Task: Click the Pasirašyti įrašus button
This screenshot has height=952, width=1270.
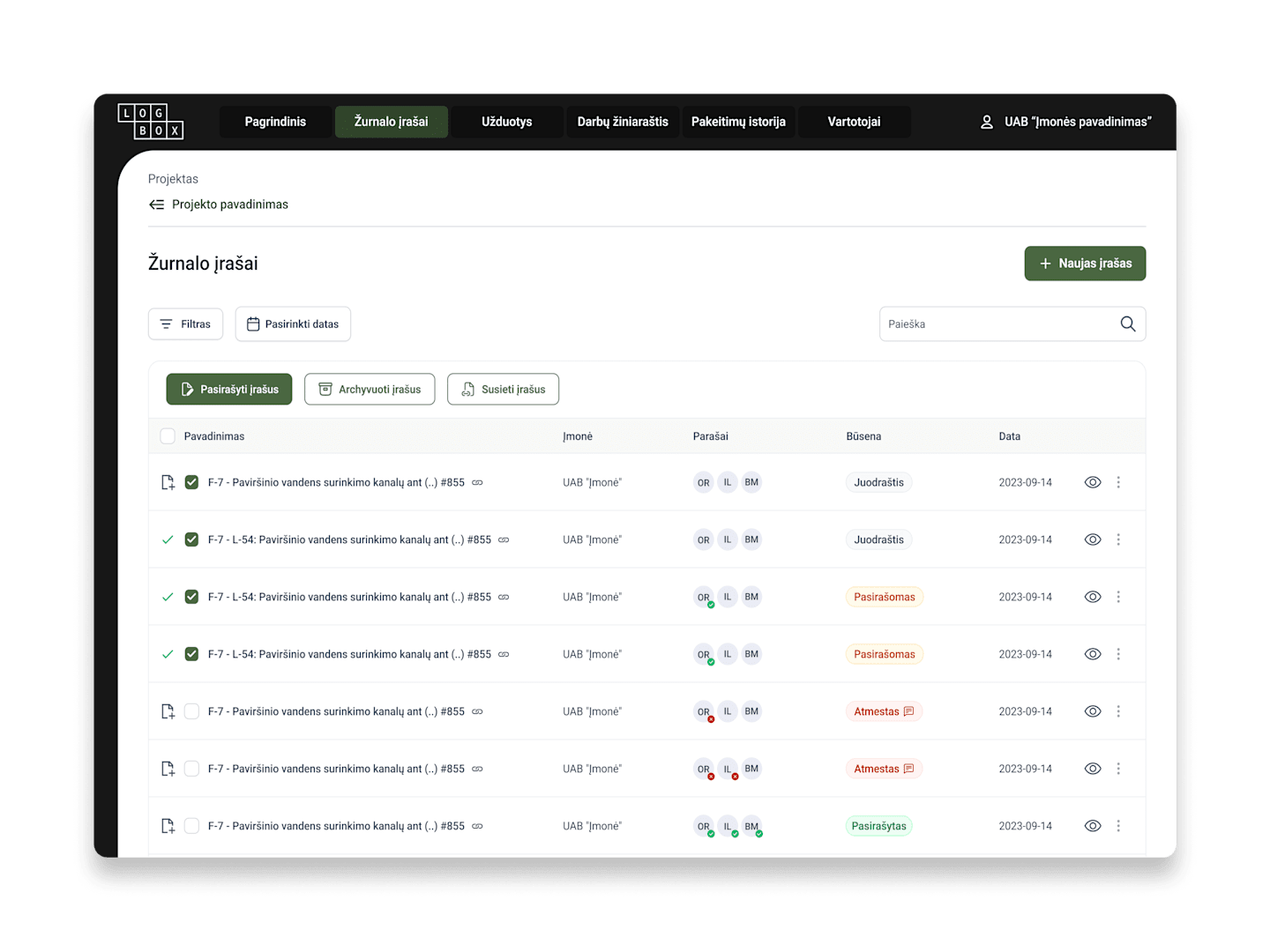Action: click(x=229, y=389)
